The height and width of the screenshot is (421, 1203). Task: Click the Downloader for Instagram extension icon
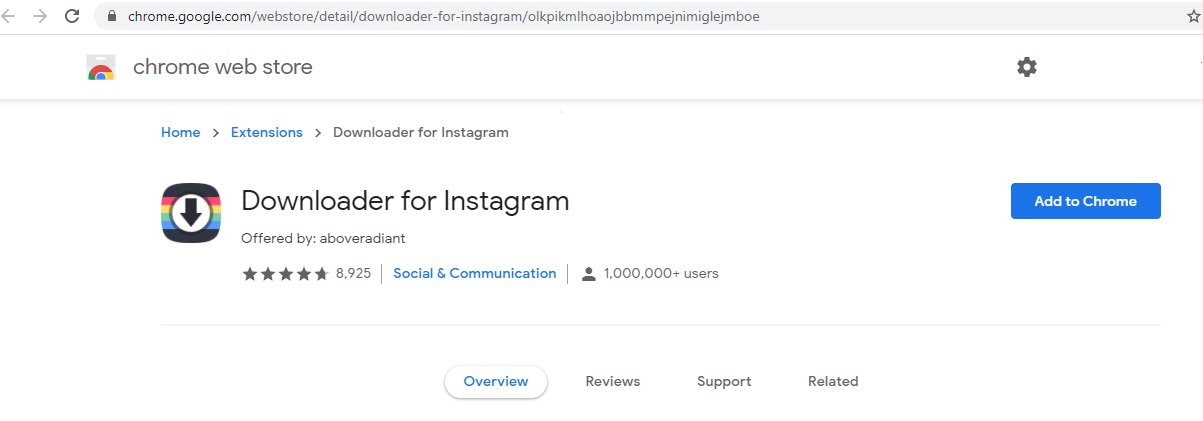click(191, 213)
